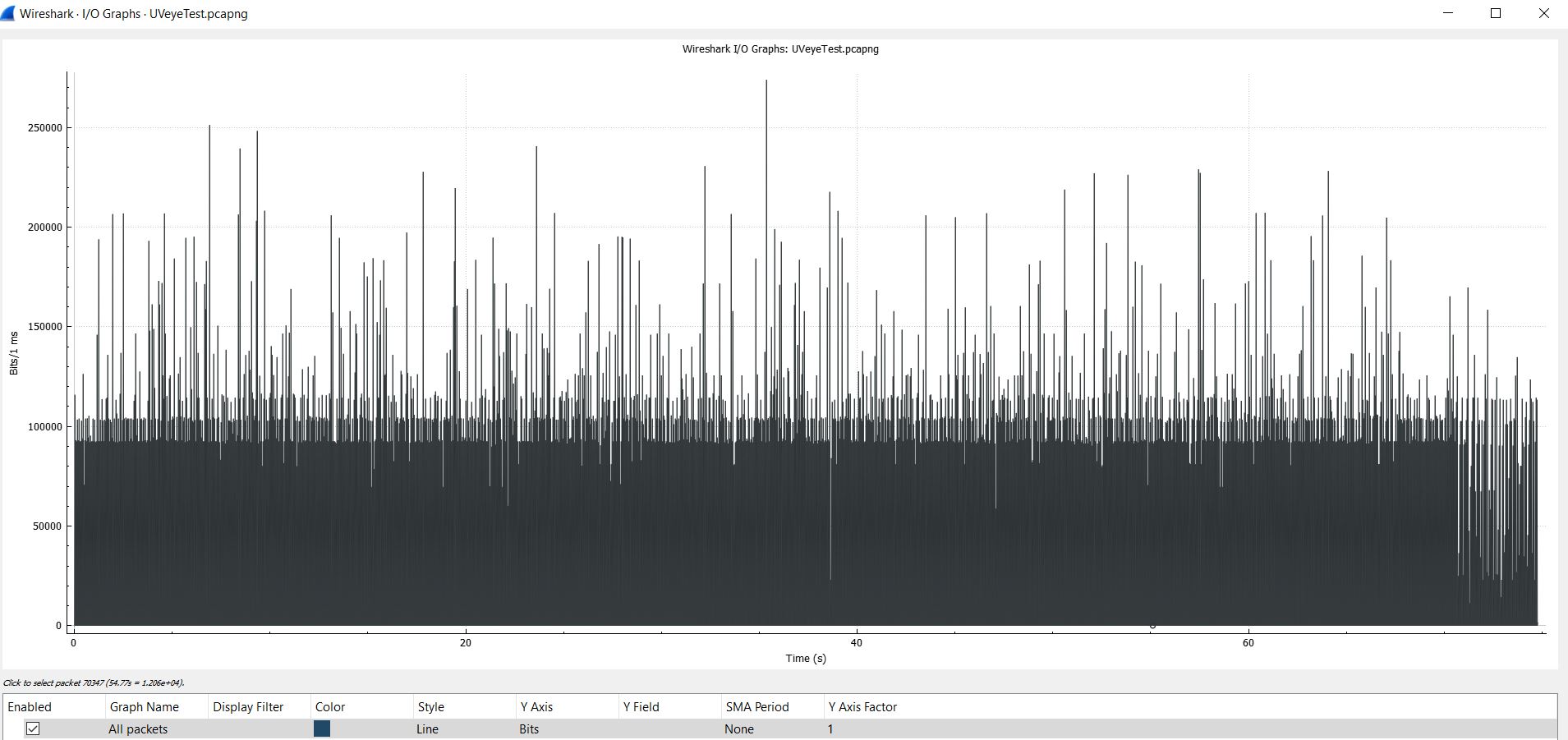Click the Enabled column header

[30, 707]
